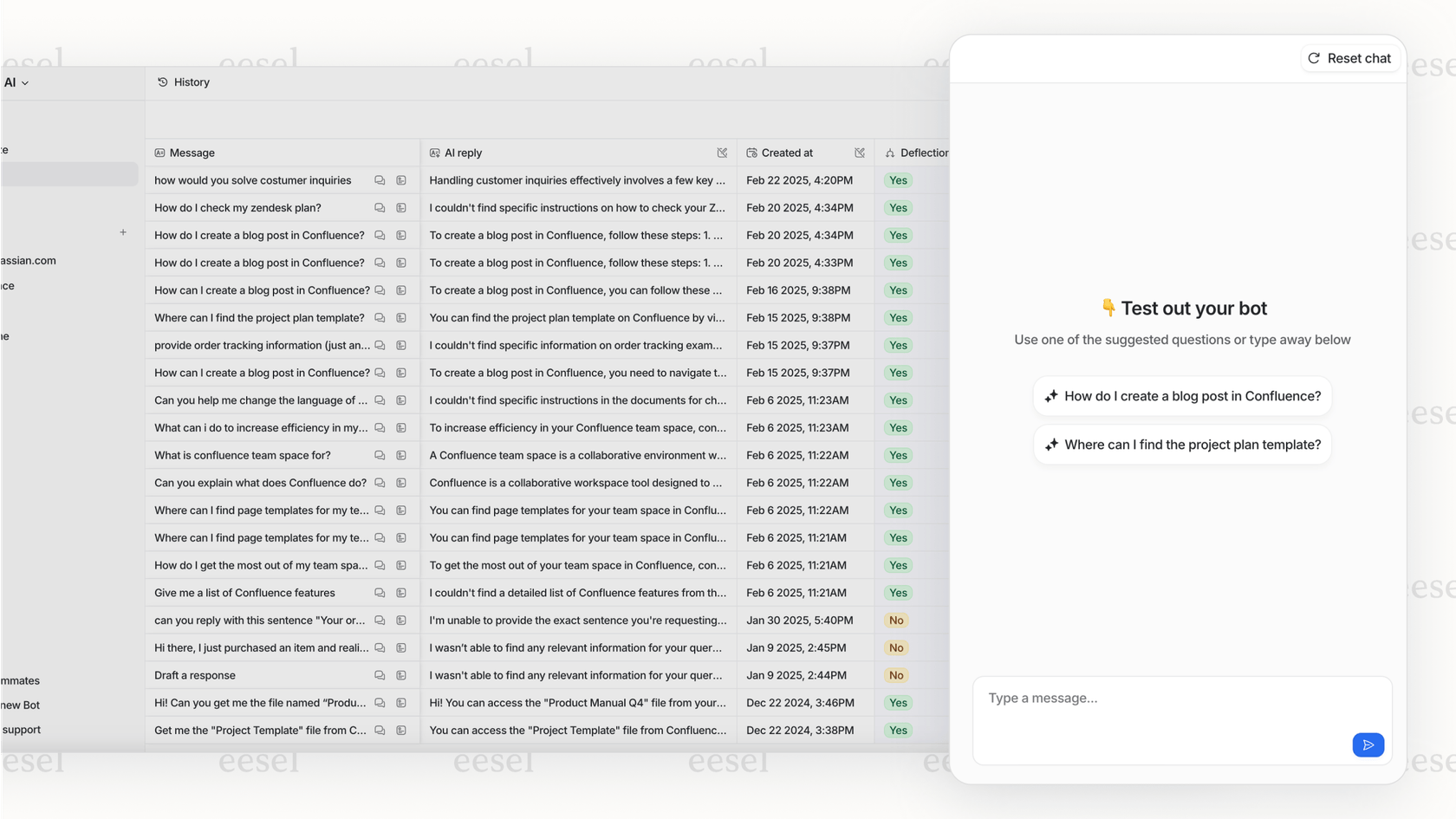Click the conversation icon on "How do I check my zendesk plan?" row

click(x=380, y=208)
